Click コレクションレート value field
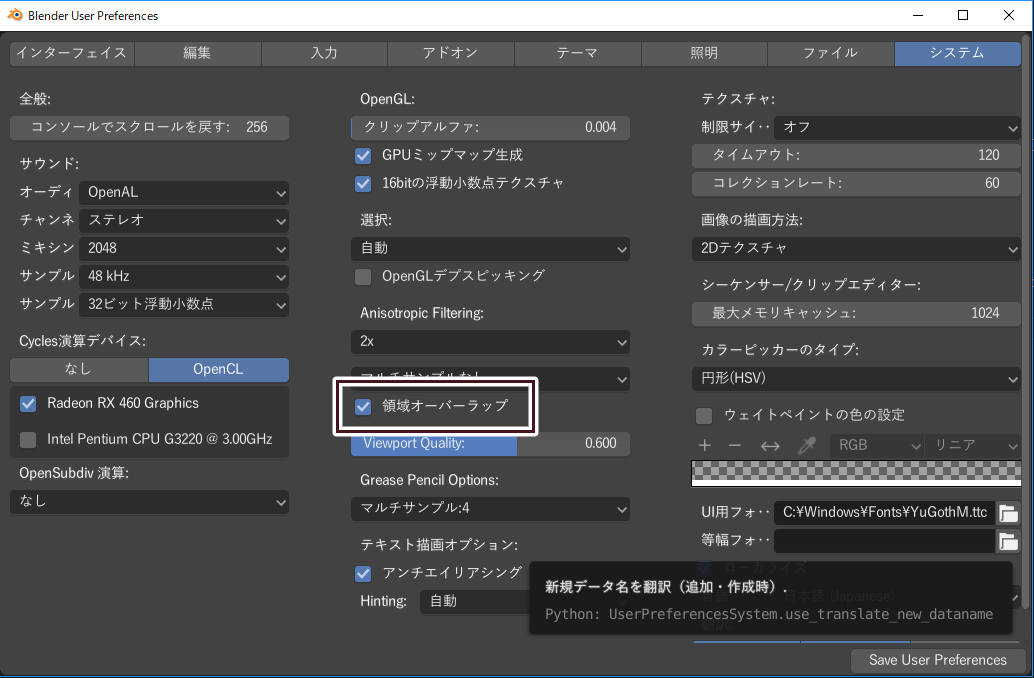This screenshot has width=1034, height=678. pos(856,183)
